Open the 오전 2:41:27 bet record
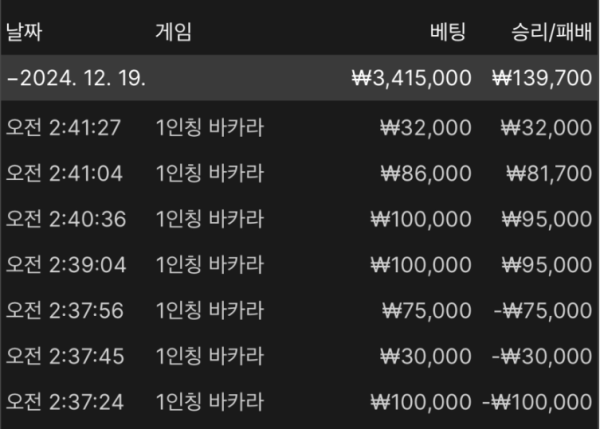 pos(300,127)
